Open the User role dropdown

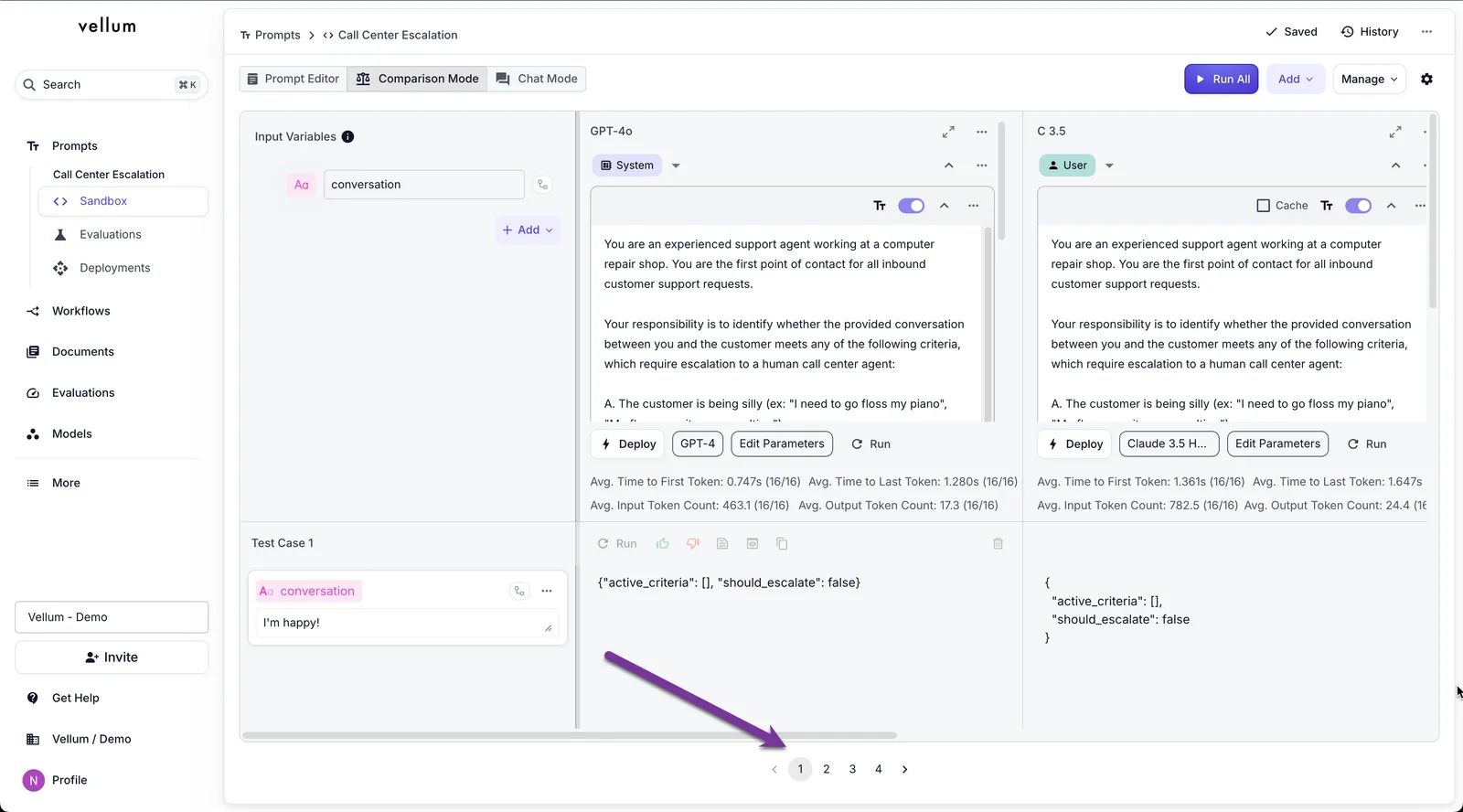(1109, 166)
